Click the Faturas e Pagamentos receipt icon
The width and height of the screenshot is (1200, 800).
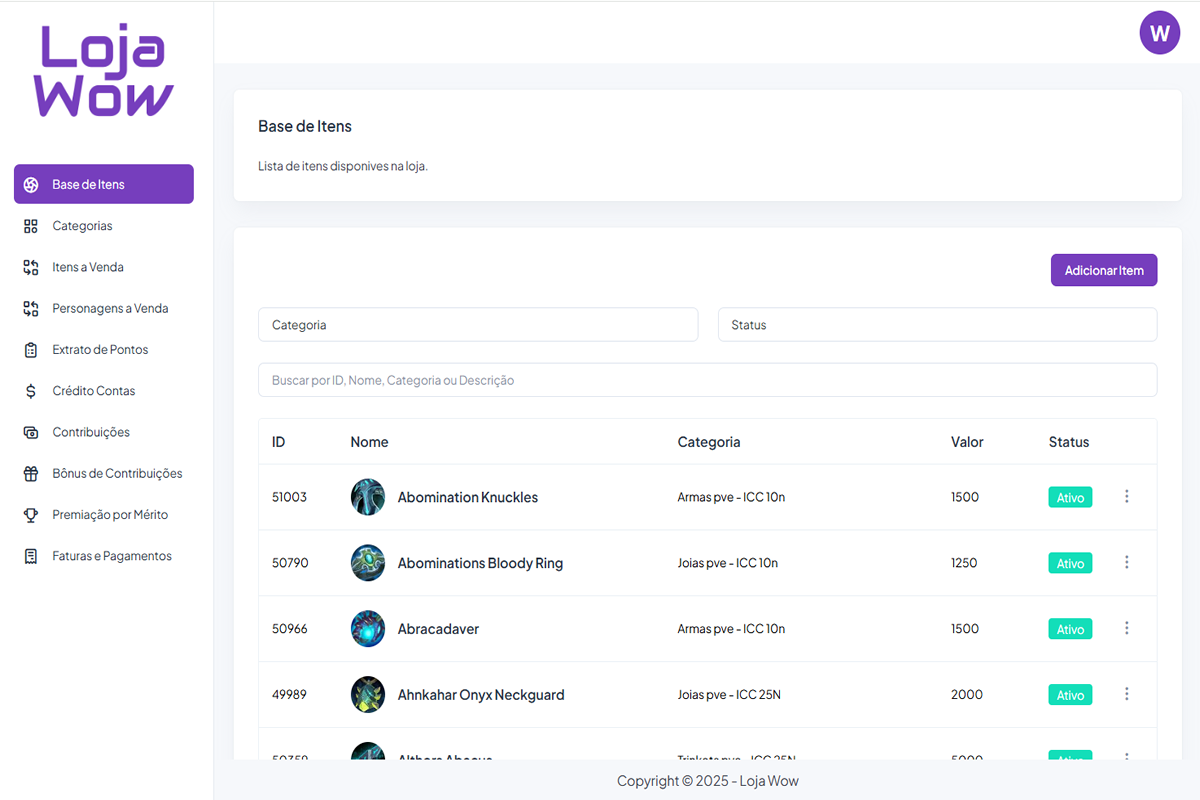[x=31, y=556]
